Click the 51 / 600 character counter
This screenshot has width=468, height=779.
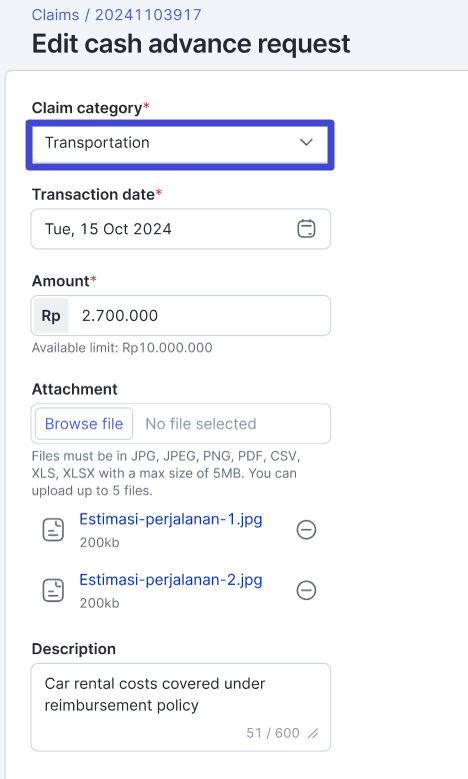(x=273, y=733)
